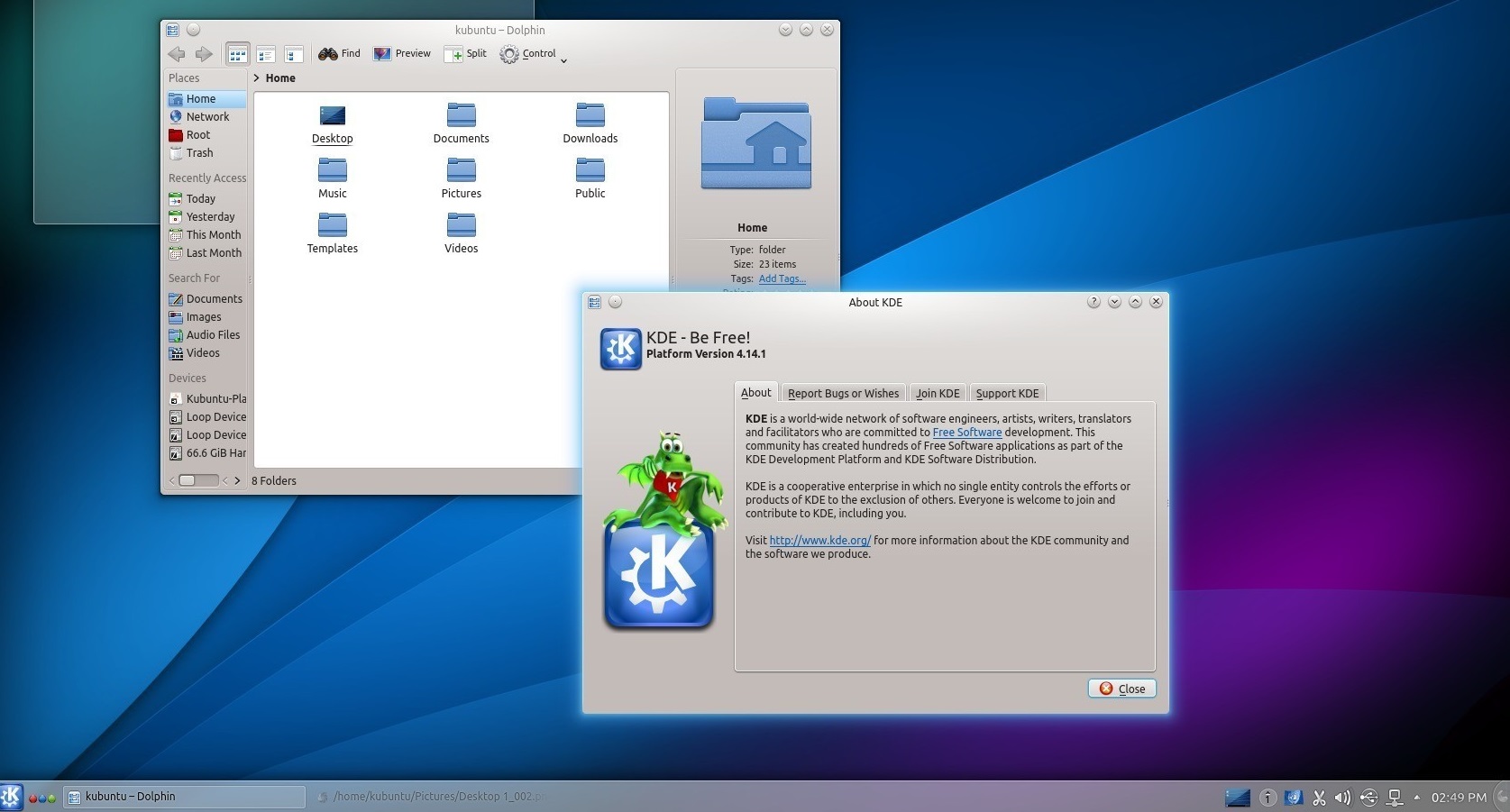Open first Loop Device in sidebar
Screen dimensions: 1510x812
tap(206, 417)
